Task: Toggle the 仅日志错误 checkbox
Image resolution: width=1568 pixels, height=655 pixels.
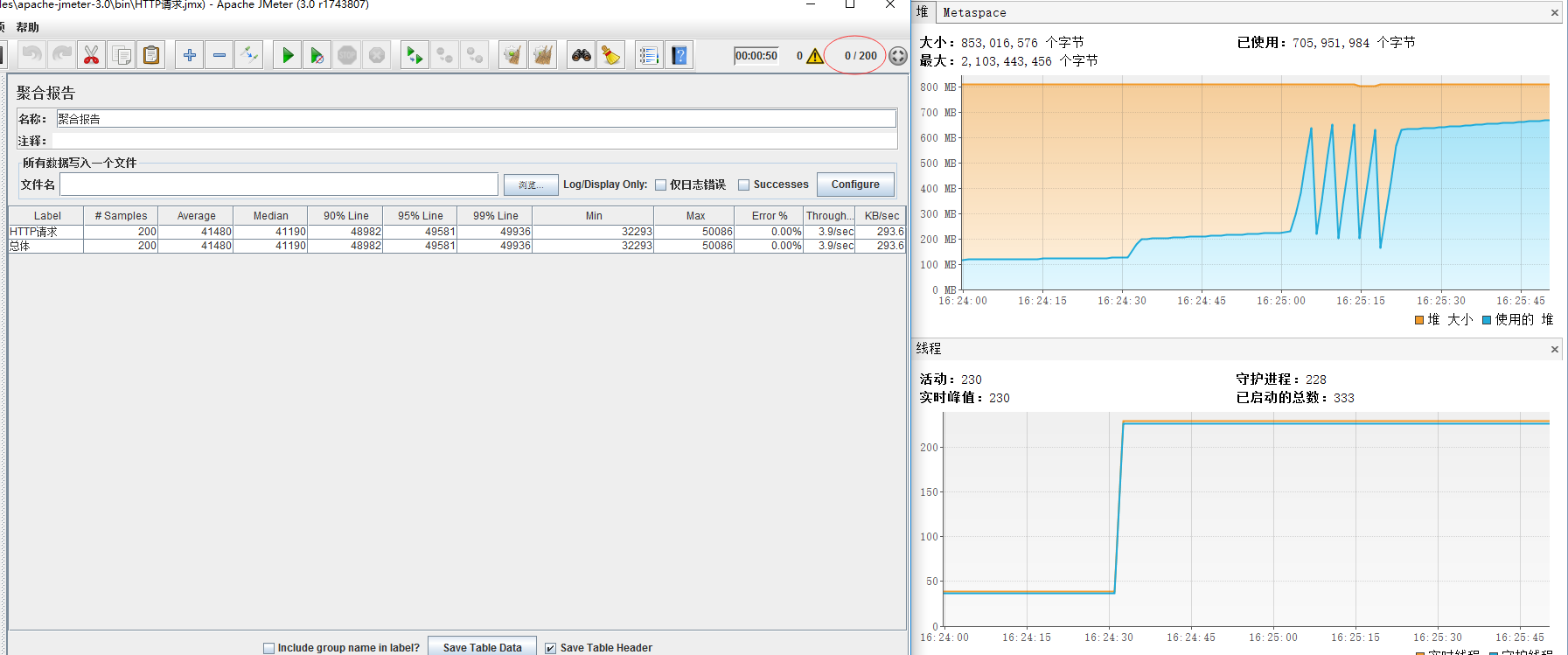Action: click(x=660, y=185)
